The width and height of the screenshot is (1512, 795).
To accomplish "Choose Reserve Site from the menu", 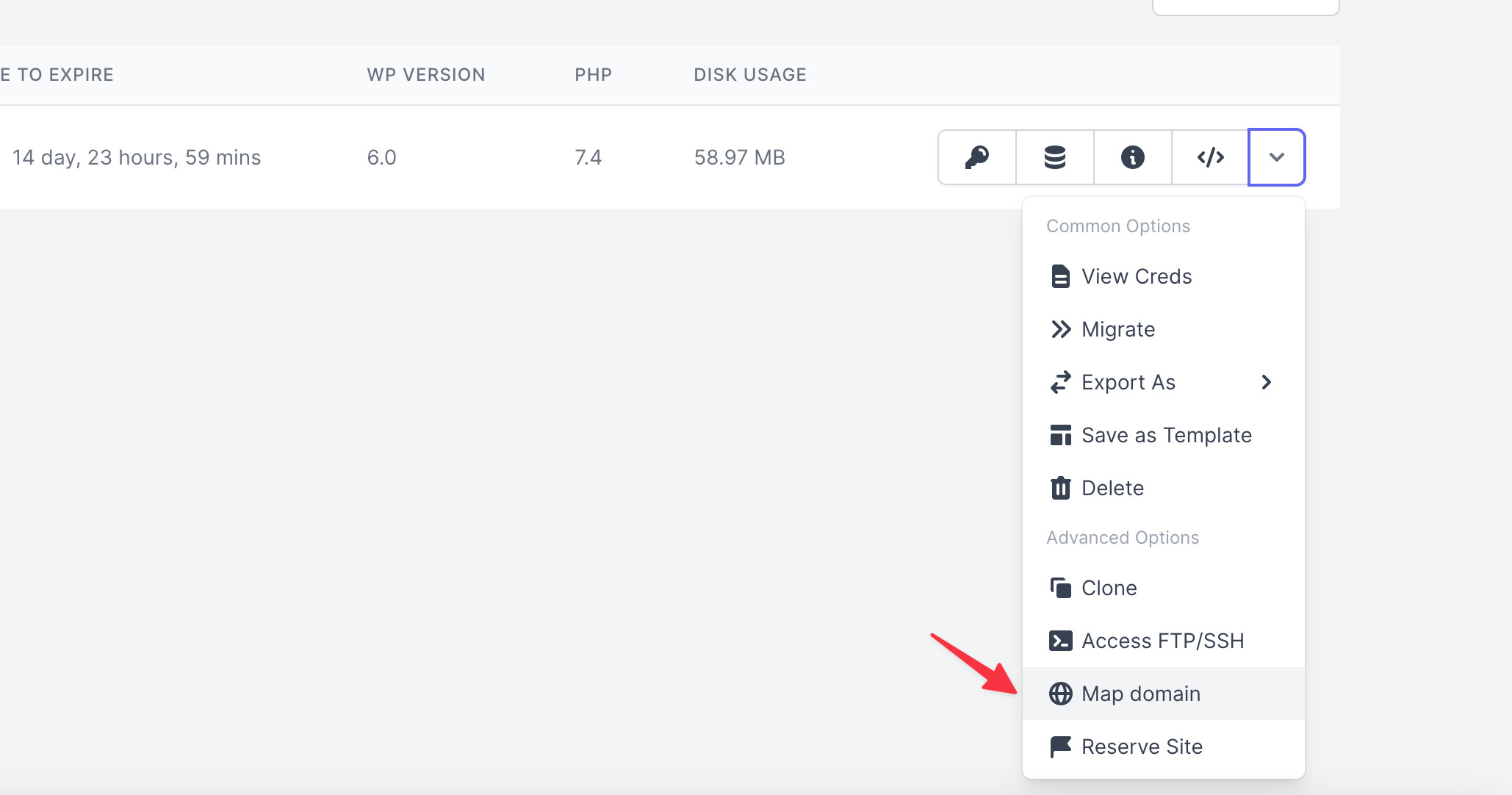I will coord(1164,747).
